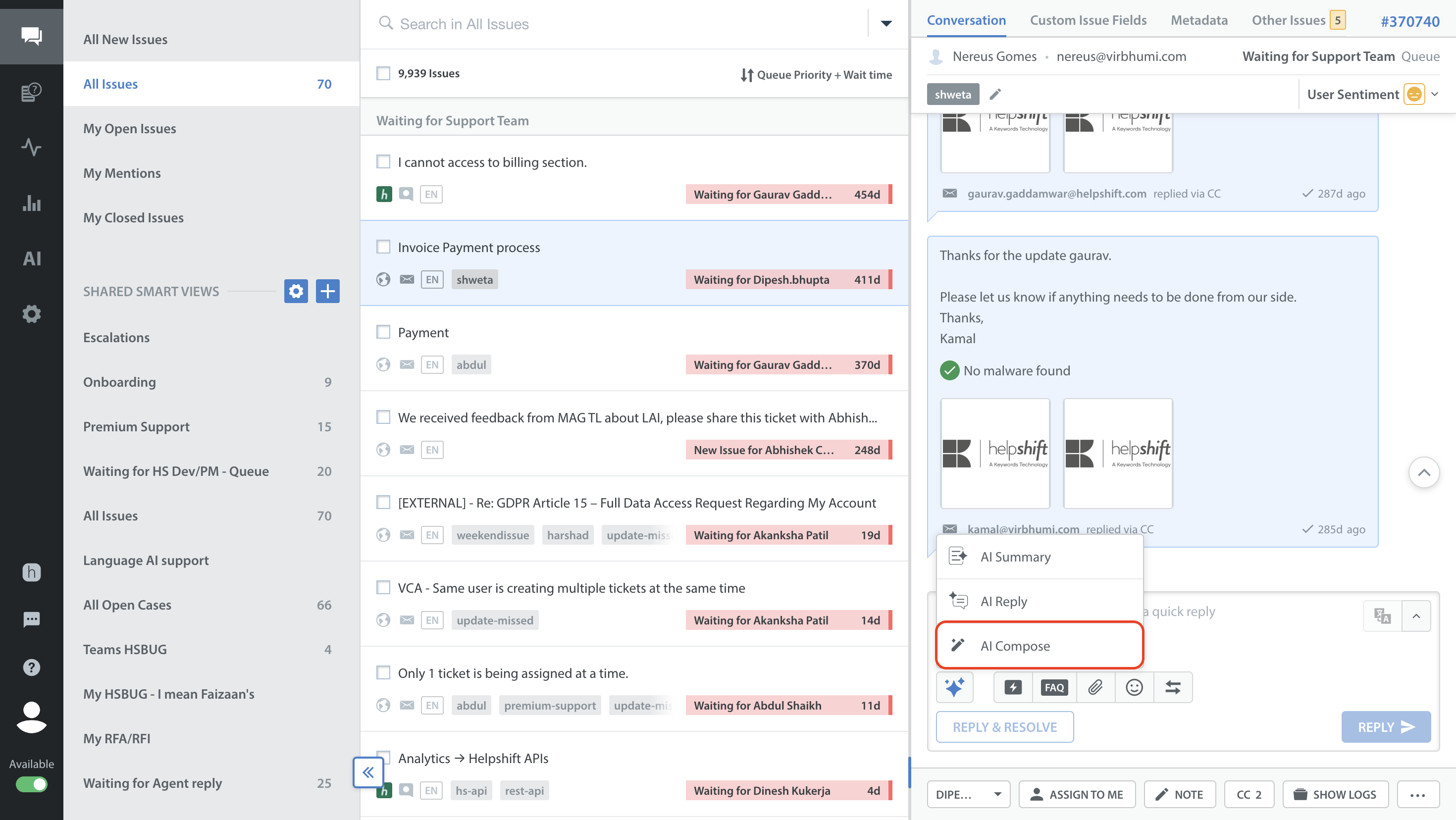This screenshot has height=820, width=1456.
Task: Open the assignee DIPE... dropdown
Action: click(968, 794)
